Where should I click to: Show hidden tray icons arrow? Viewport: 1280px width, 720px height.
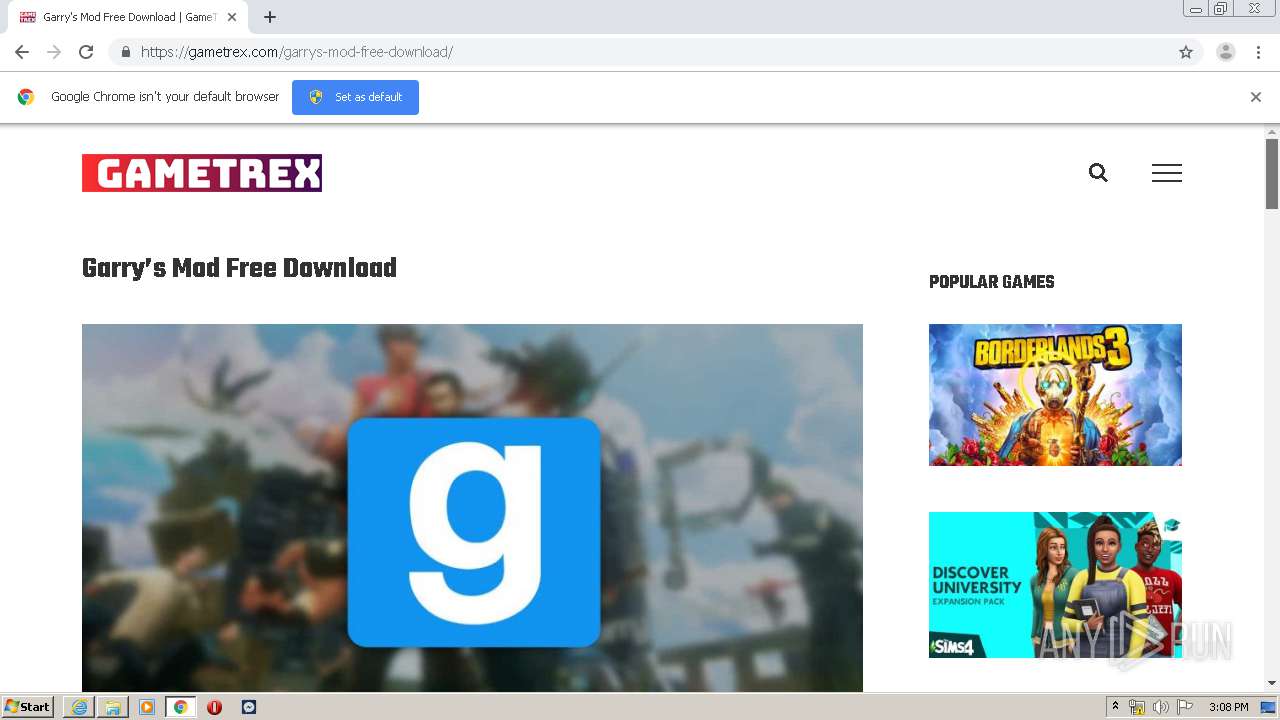(1115, 707)
